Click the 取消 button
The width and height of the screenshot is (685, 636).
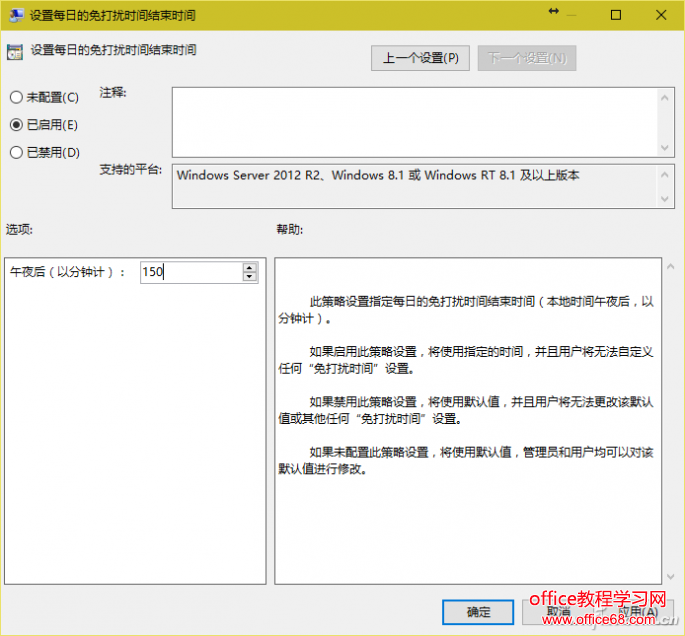(x=558, y=612)
